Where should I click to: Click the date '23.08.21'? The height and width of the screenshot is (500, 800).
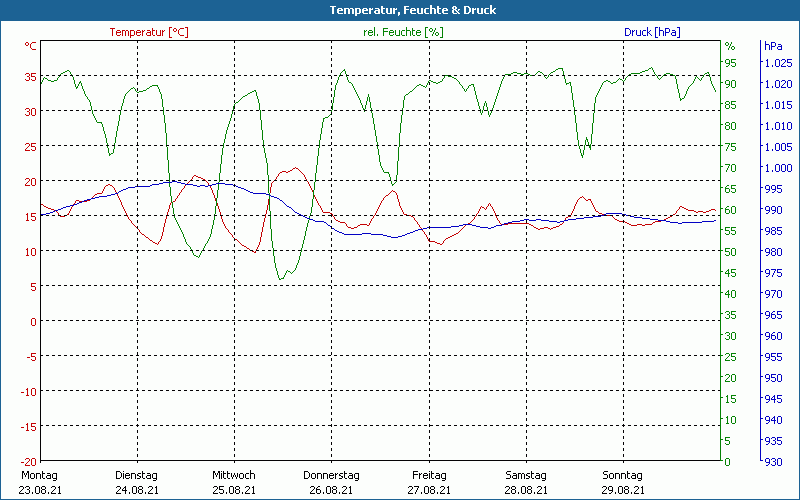[x=40, y=490]
